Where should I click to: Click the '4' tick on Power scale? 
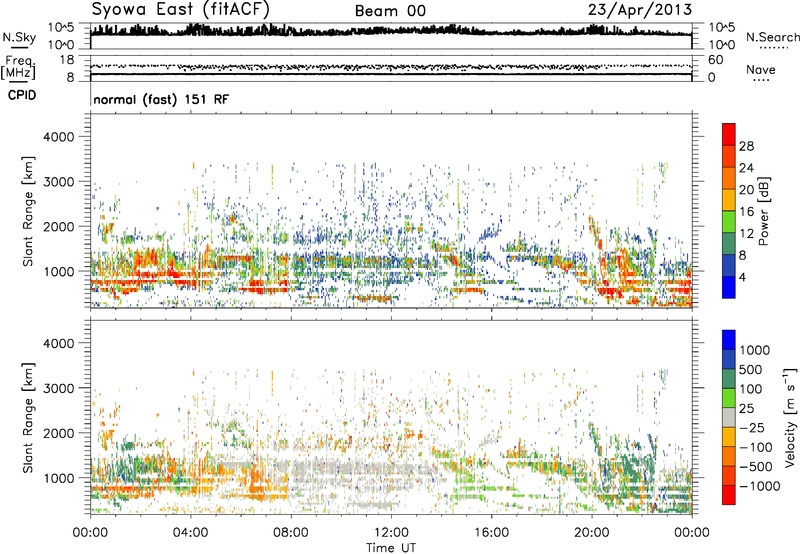tap(742, 277)
